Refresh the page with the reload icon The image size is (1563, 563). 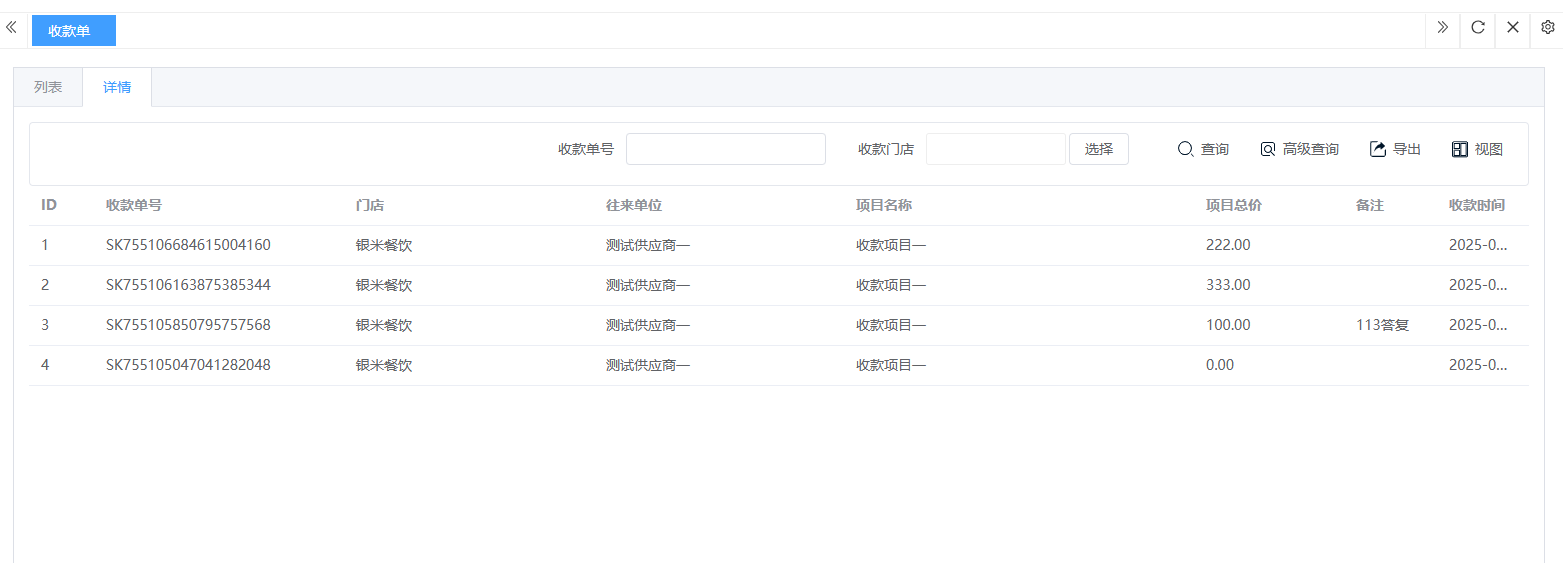[1477, 28]
